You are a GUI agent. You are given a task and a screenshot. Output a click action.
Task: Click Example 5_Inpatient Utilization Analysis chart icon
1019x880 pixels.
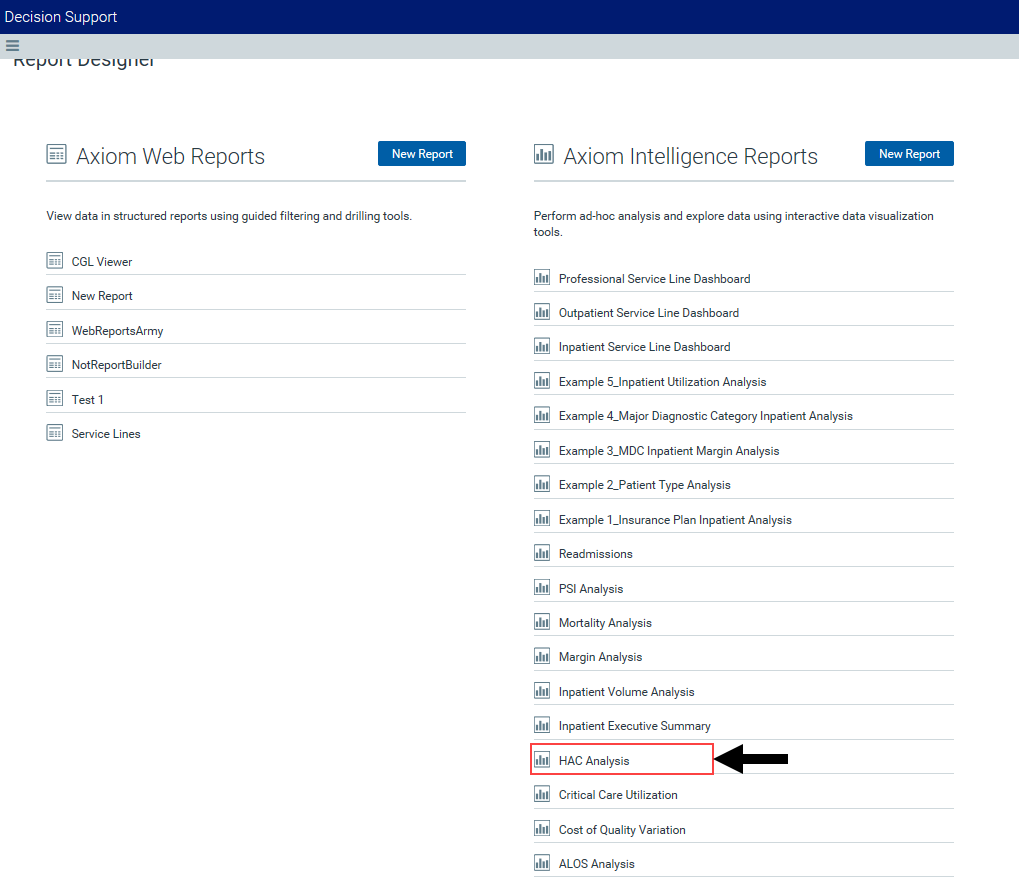pos(542,381)
